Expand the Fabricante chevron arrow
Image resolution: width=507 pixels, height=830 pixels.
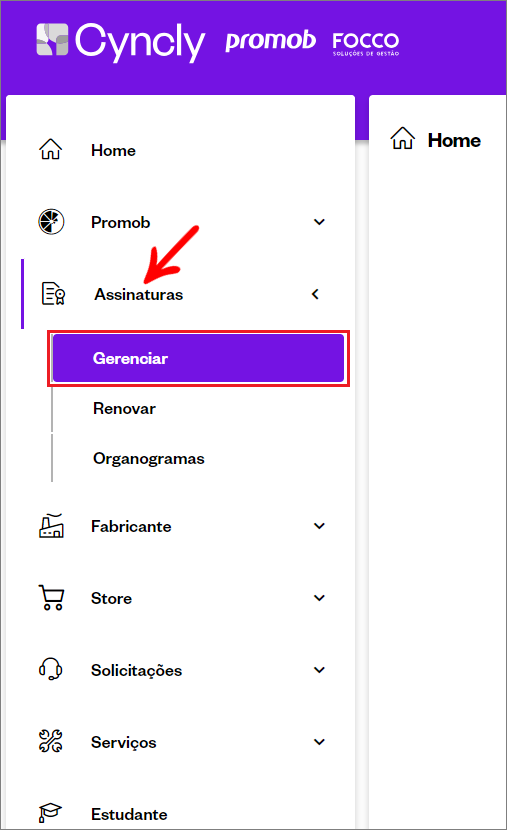[x=319, y=526]
